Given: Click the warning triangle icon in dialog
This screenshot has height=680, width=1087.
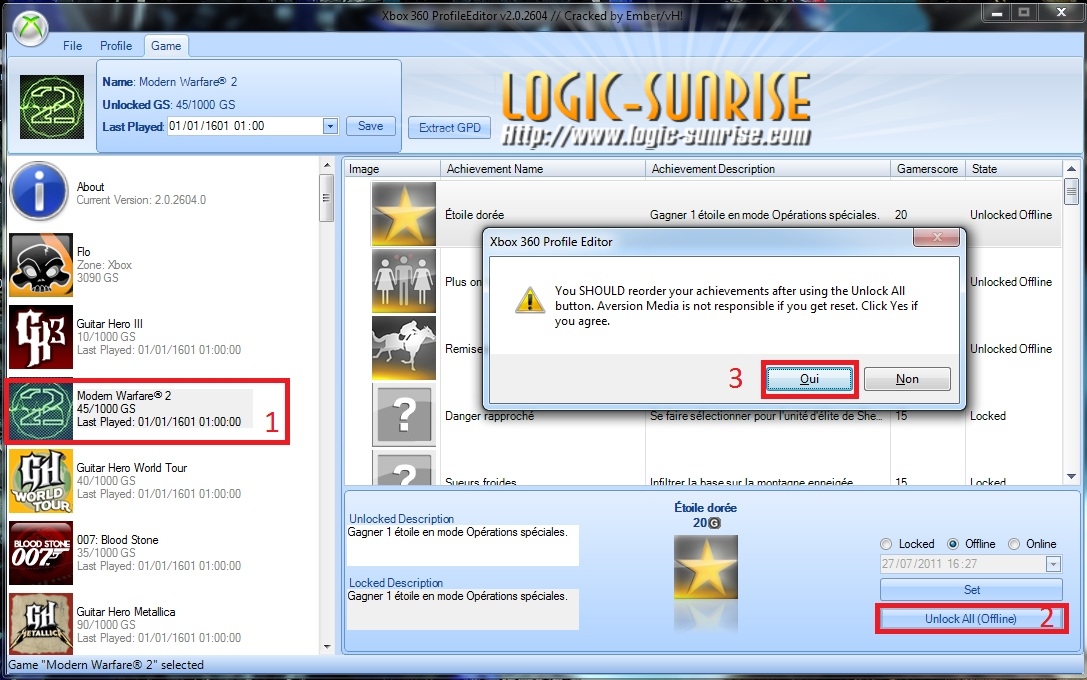Looking at the screenshot, I should [530, 300].
